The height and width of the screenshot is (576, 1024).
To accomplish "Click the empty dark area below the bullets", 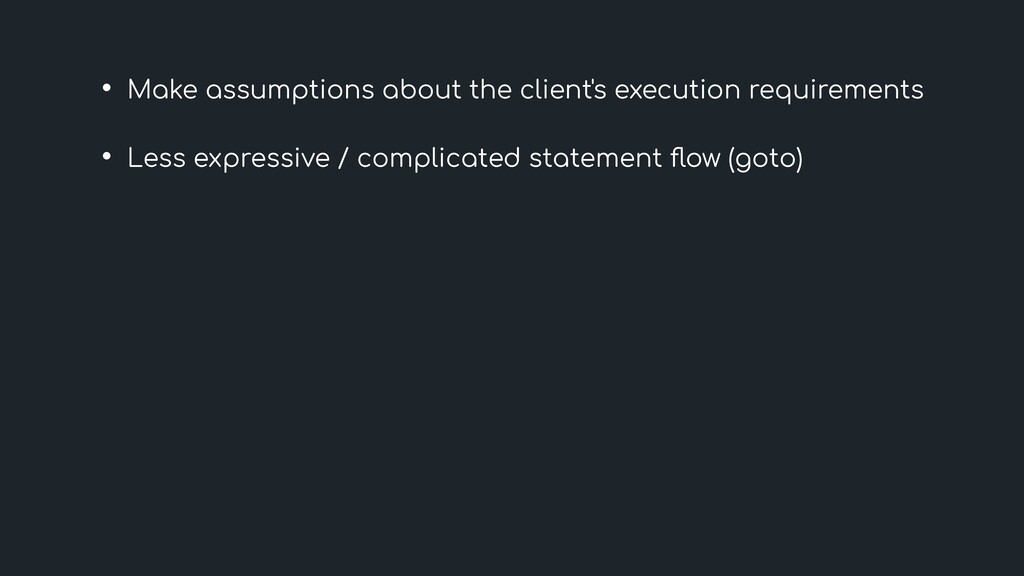I will 512,380.
